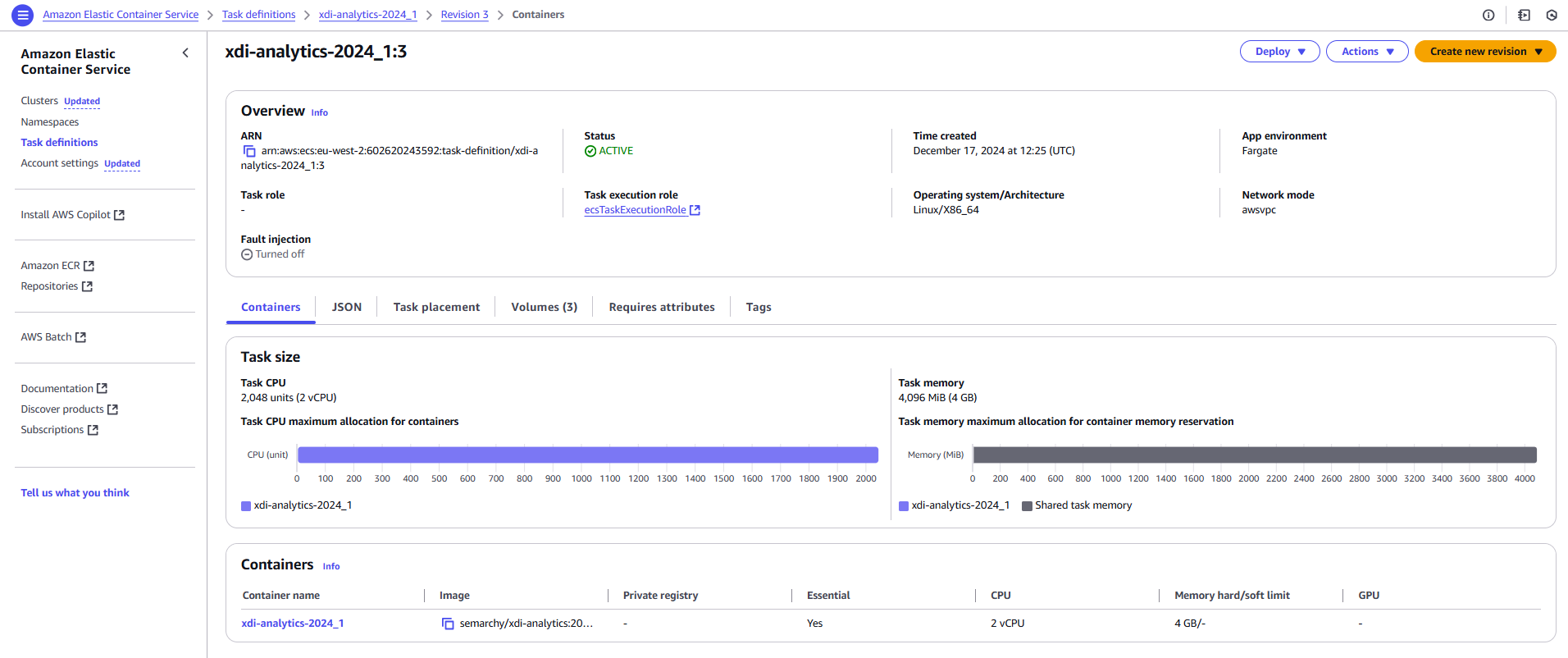The width and height of the screenshot is (1568, 658).
Task: Open Discover products link
Action: (69, 409)
